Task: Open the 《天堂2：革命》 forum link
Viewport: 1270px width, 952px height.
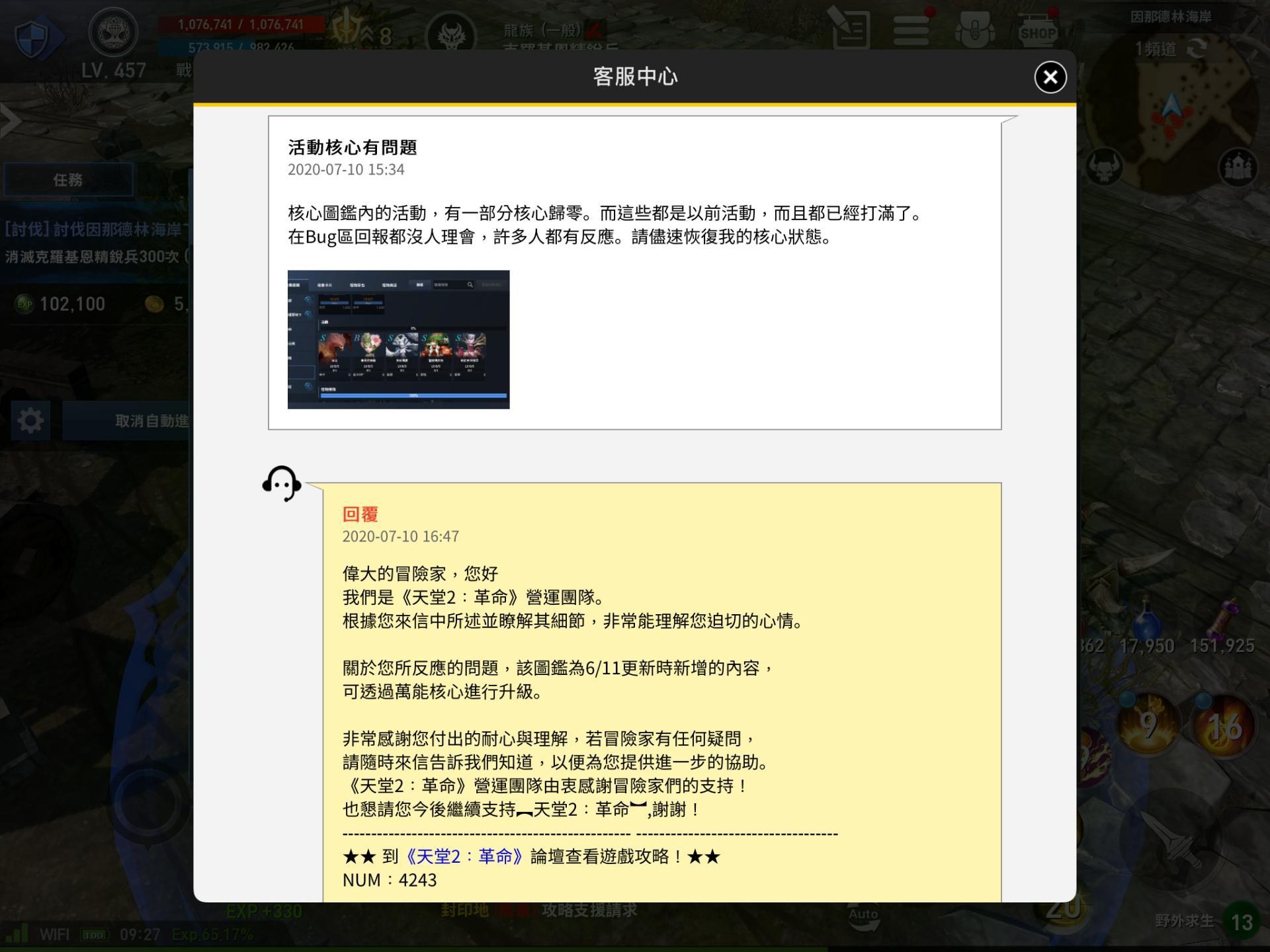Action: (465, 857)
